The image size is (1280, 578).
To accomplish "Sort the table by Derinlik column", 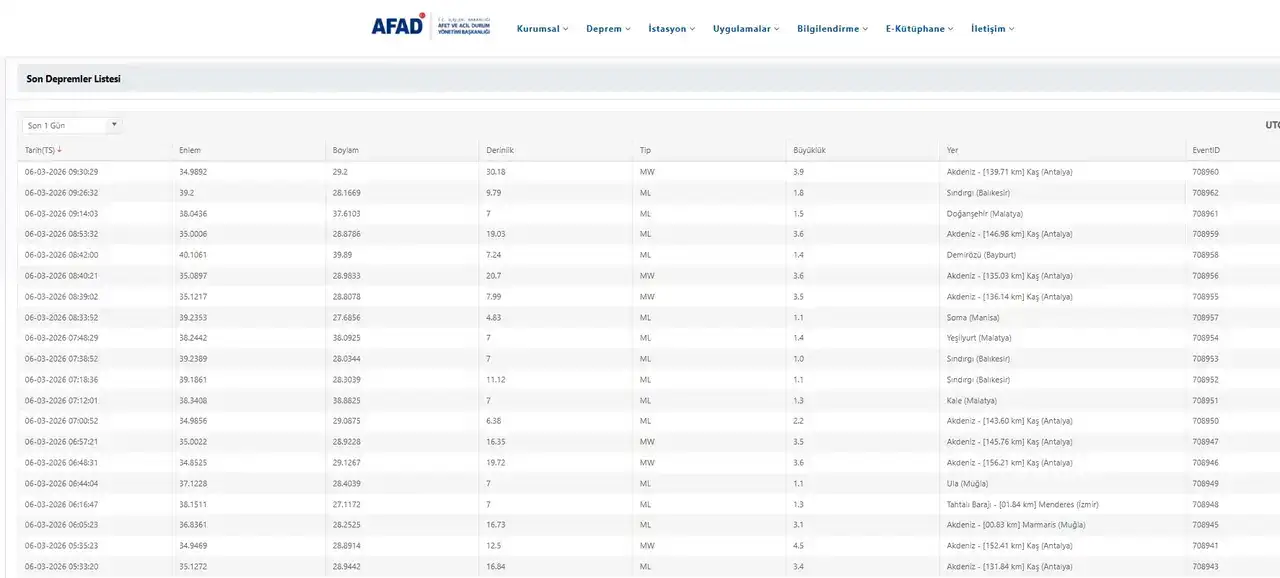I will [501, 149].
